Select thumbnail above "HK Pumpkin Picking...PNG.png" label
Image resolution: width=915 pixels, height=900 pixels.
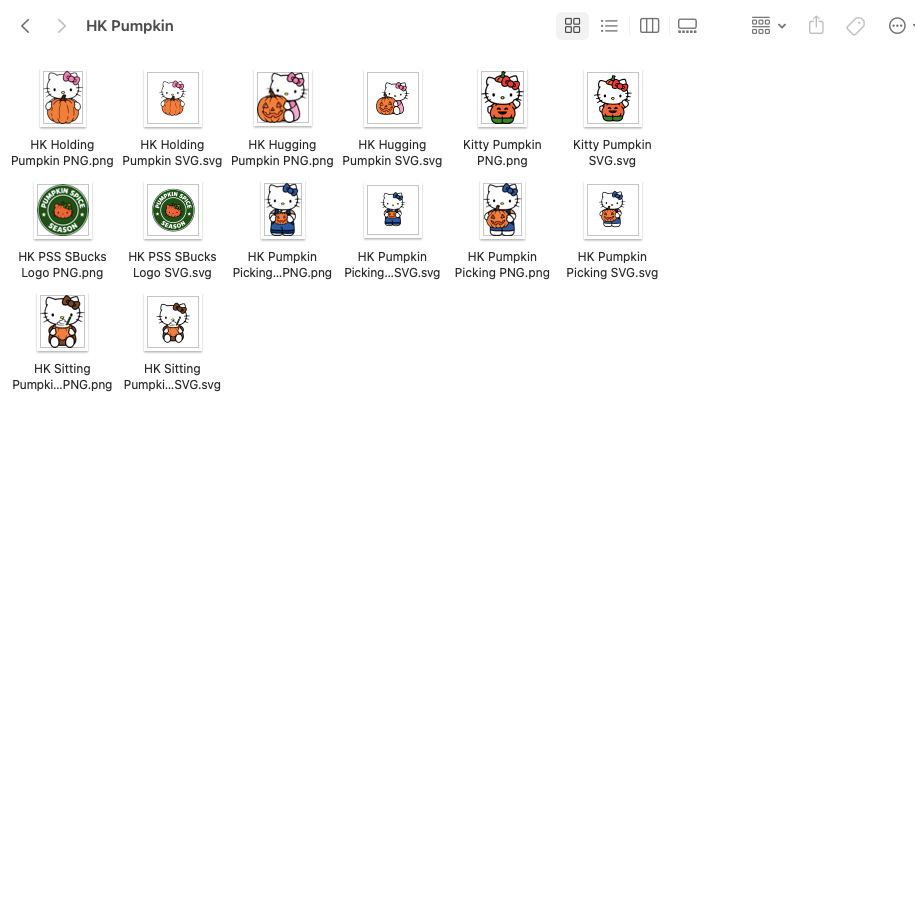(282, 210)
